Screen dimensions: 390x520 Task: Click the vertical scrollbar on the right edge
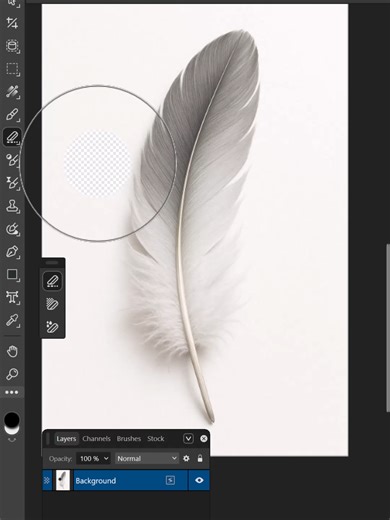(388, 328)
